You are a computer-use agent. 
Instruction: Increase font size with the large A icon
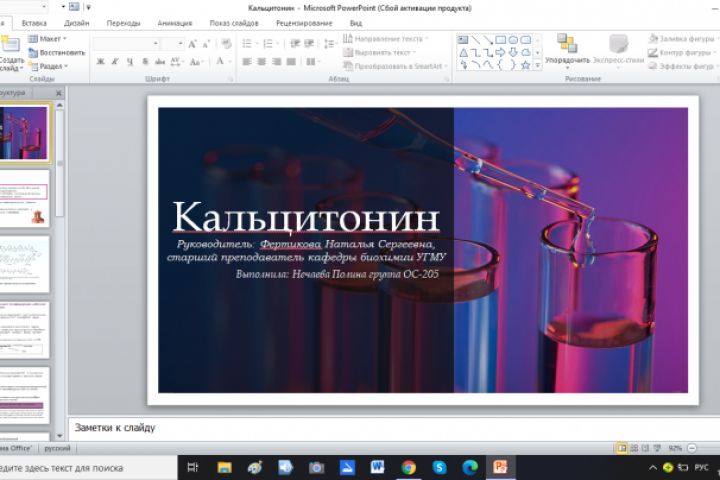tap(192, 44)
